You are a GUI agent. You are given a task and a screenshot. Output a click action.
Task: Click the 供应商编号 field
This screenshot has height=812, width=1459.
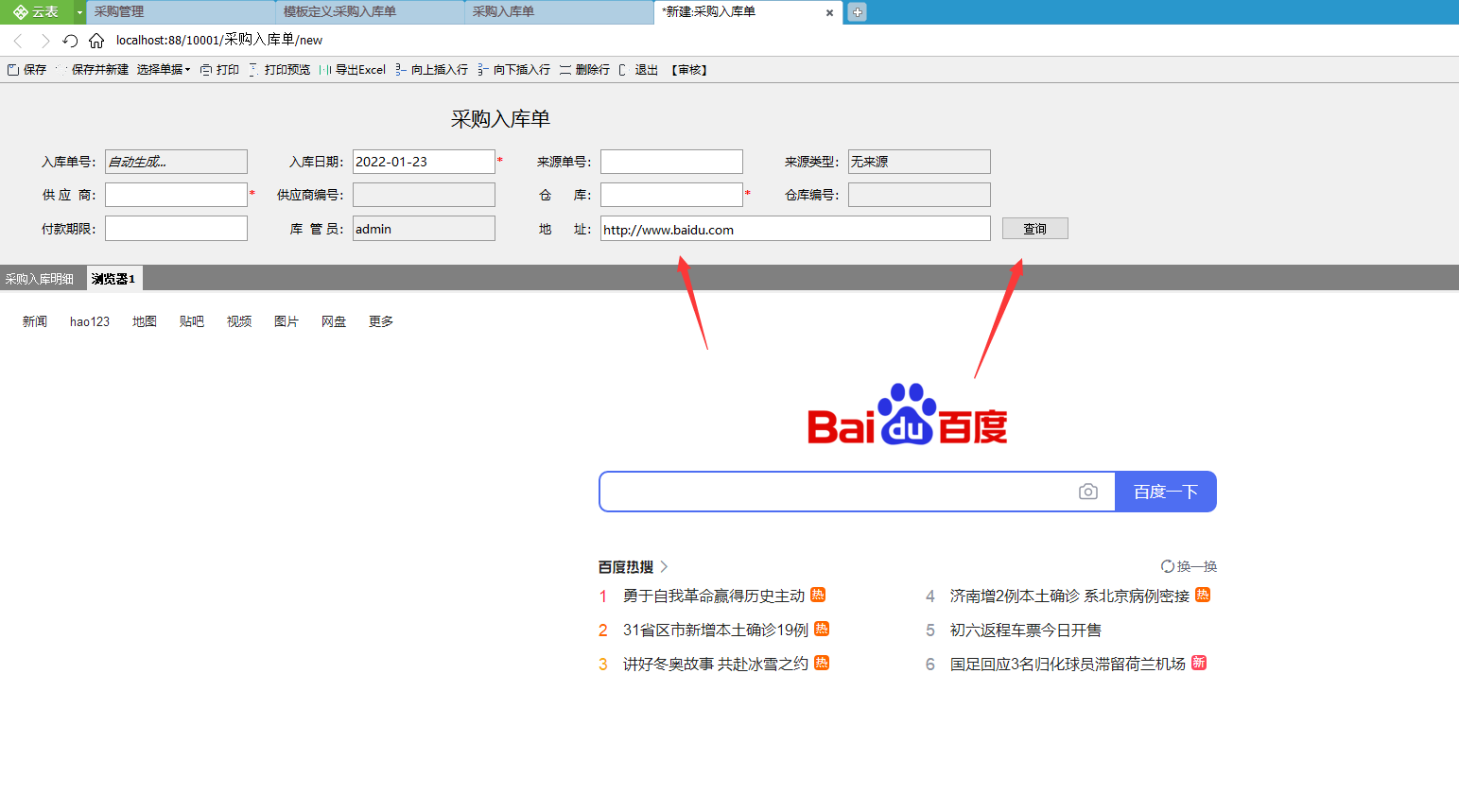point(424,195)
